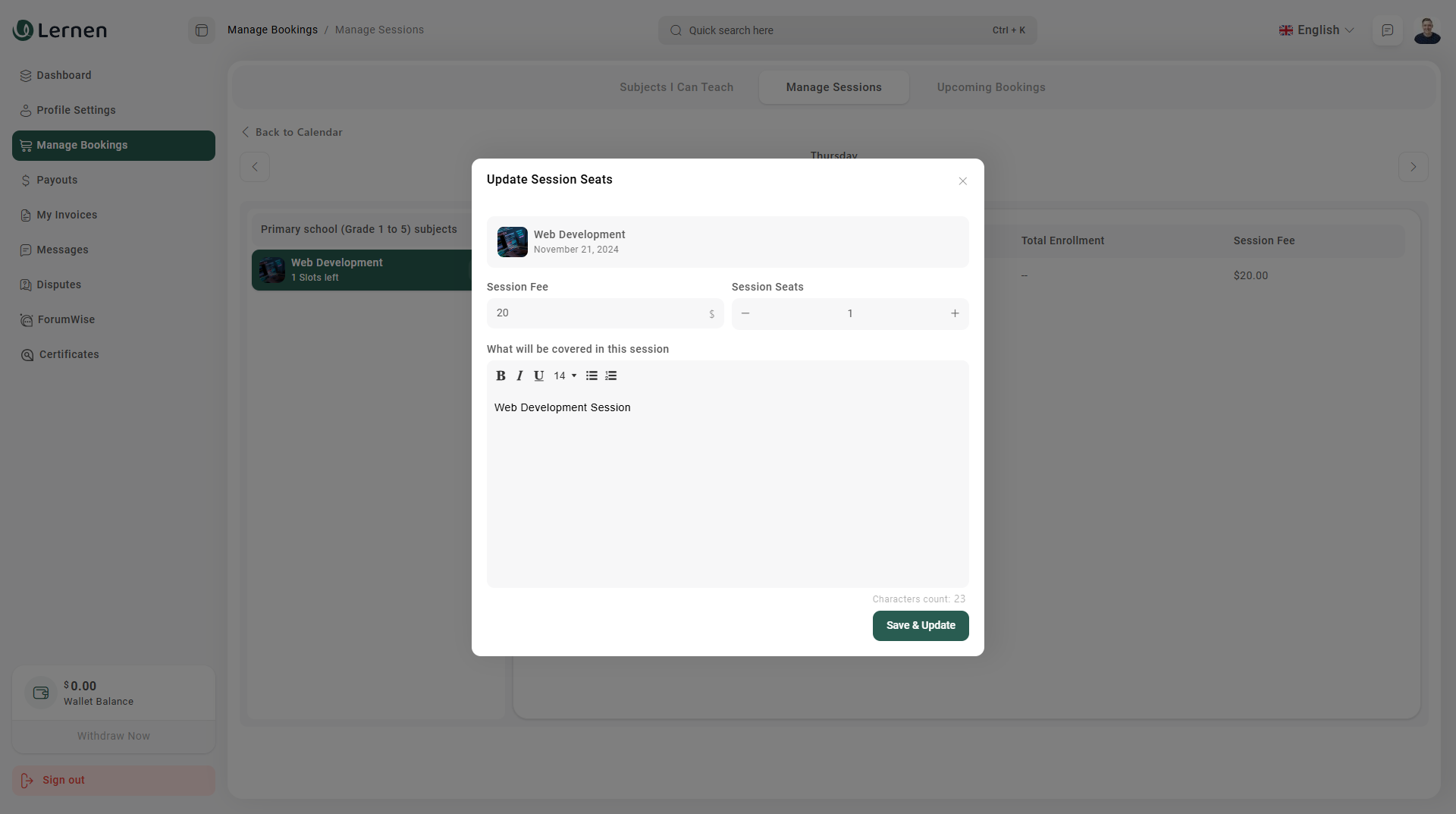The image size is (1456, 814).
Task: Insert an ordered numbered list
Action: pos(611,376)
